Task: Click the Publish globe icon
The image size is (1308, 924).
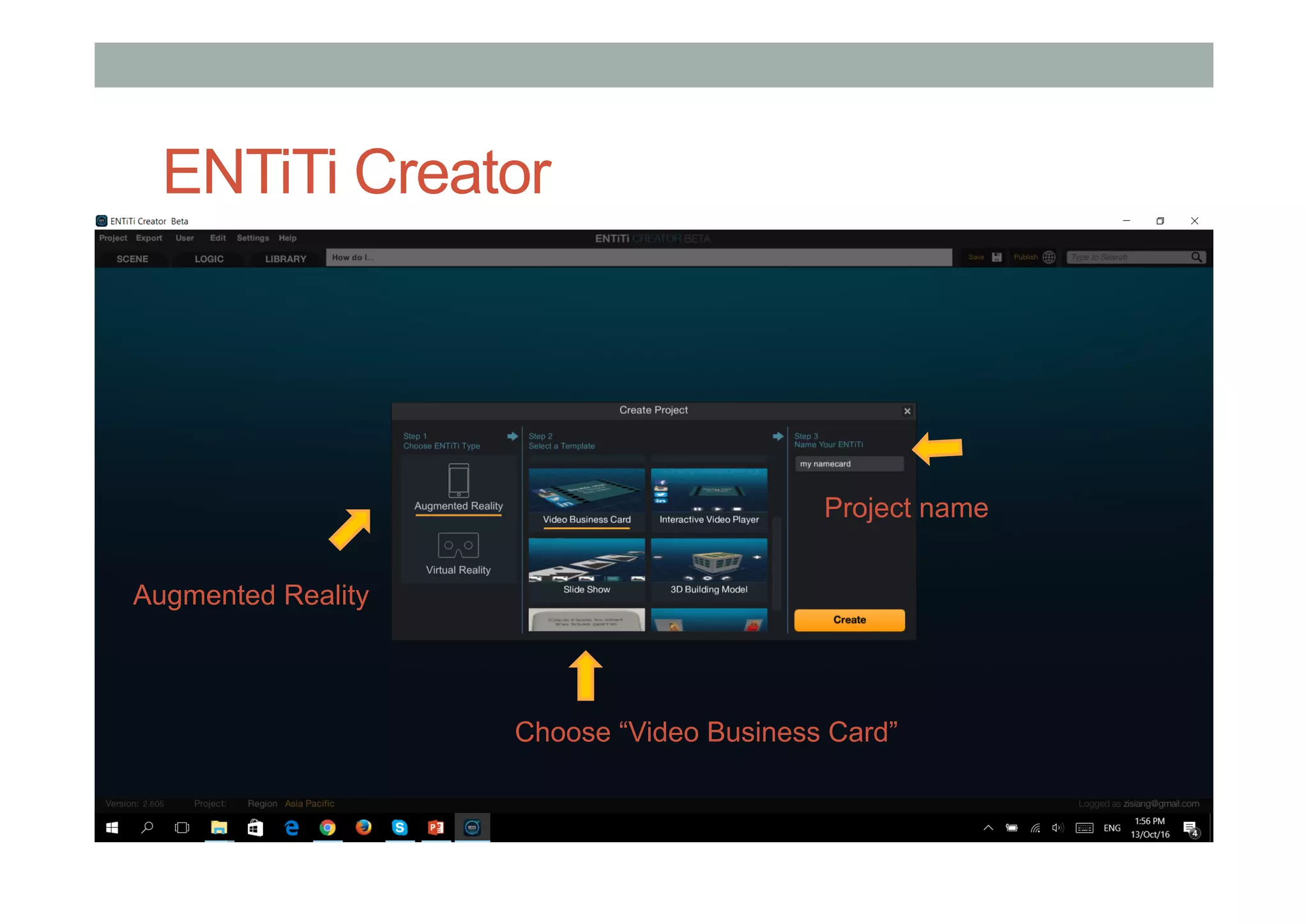Action: click(1049, 257)
